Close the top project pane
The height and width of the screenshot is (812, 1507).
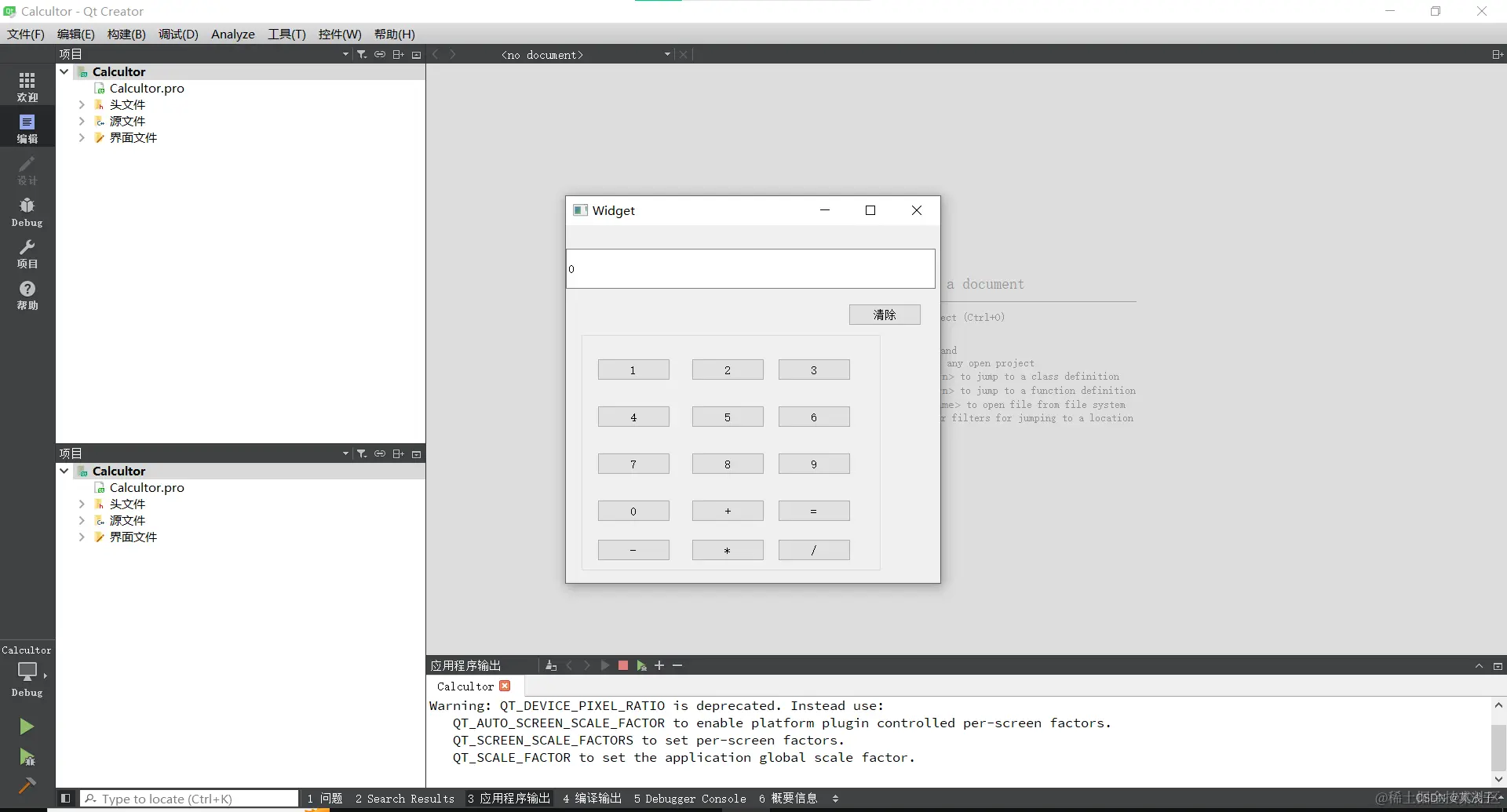coord(417,54)
